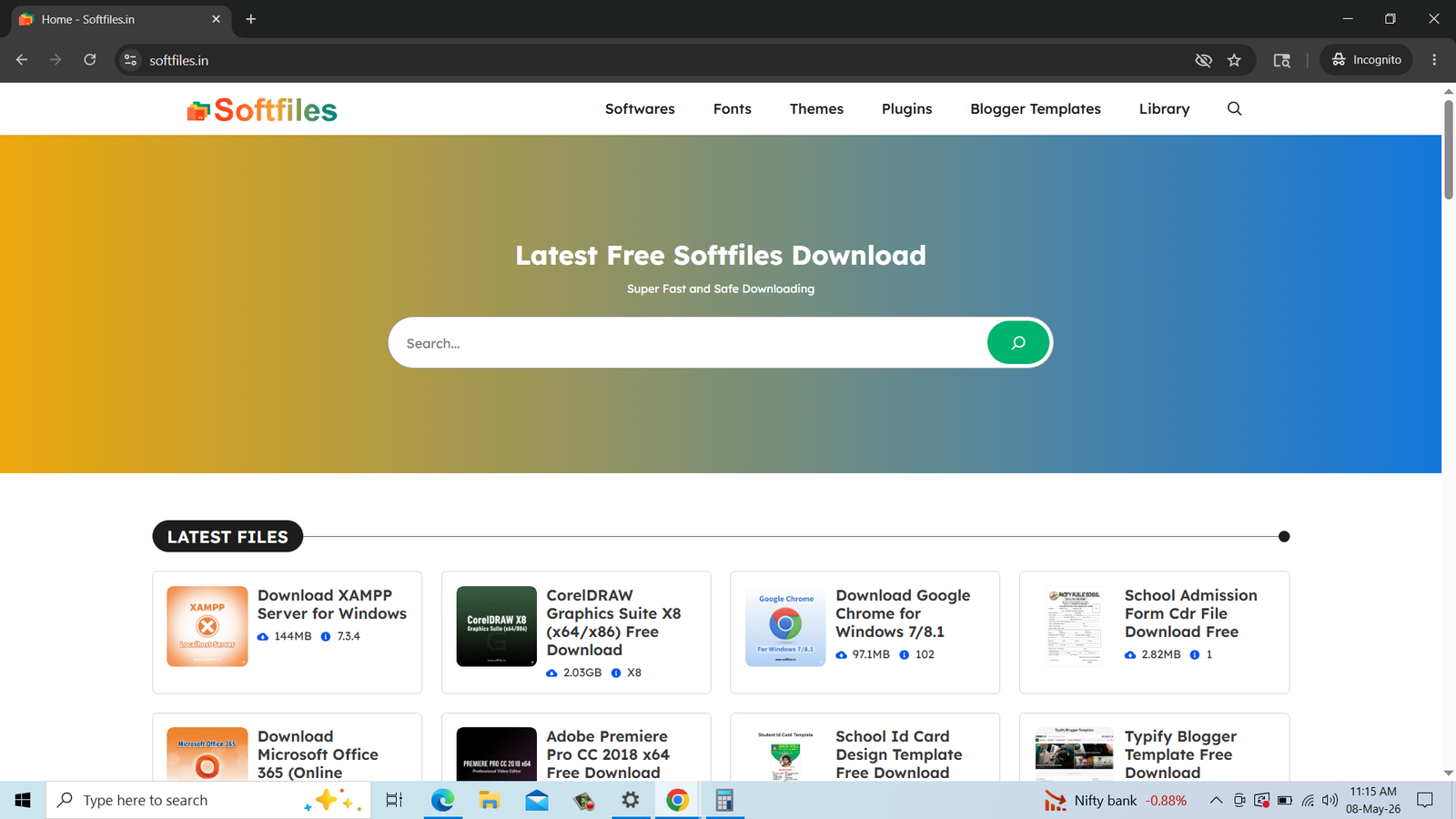Open Download XAMPP Server for Windows link

tap(332, 604)
